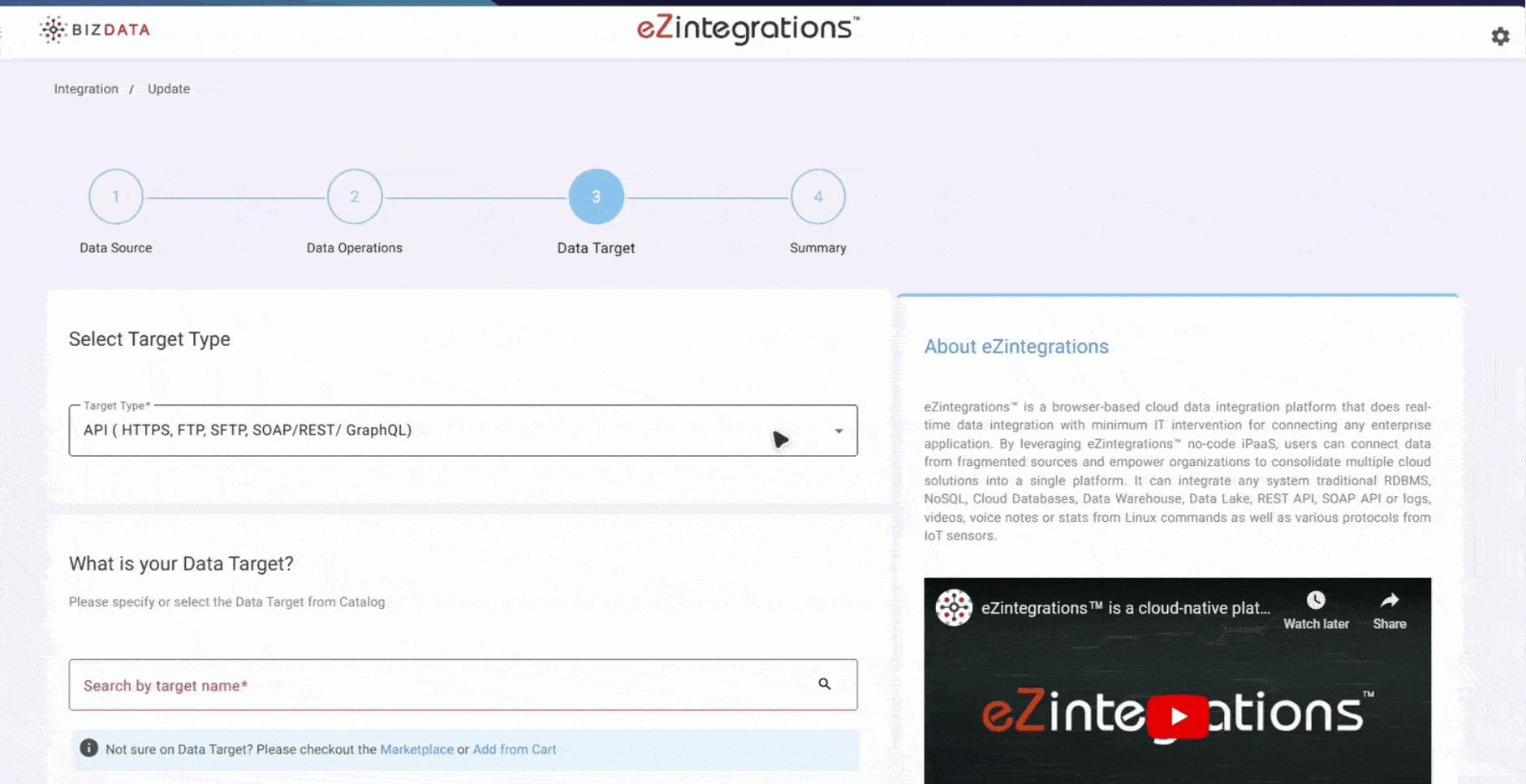Click the info icon in notice bar

89,748
